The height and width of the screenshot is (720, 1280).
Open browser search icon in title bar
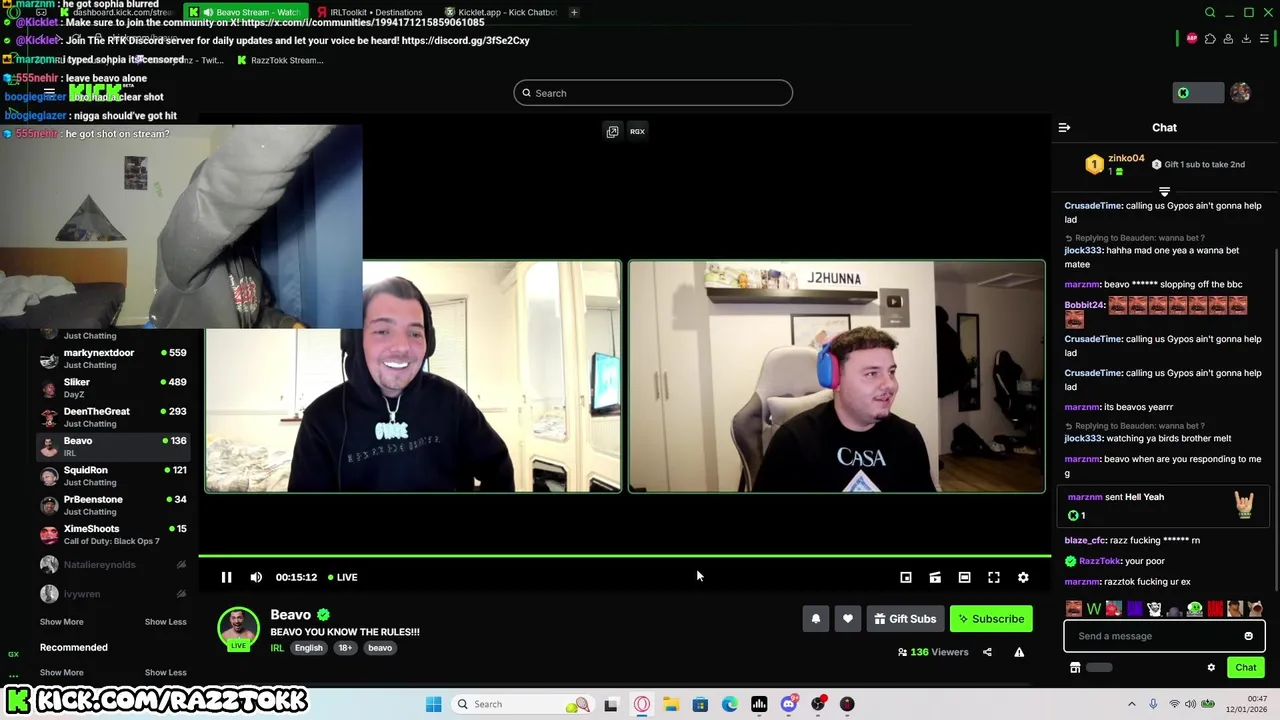pyautogui.click(x=1210, y=12)
